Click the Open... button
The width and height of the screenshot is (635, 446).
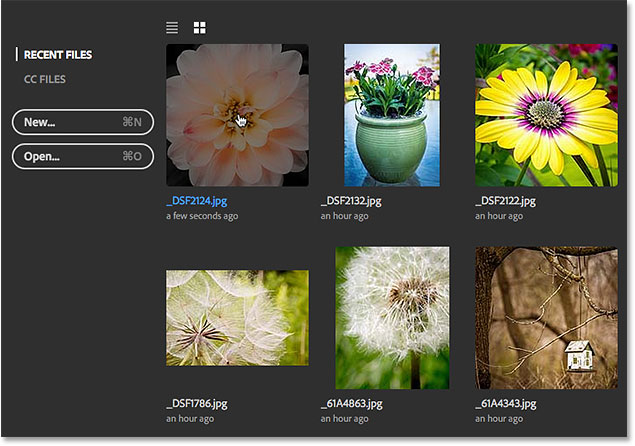tap(83, 156)
